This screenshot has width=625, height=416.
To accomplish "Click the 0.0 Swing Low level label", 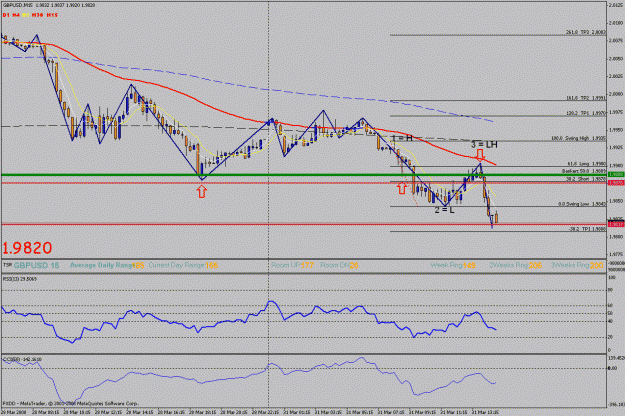I will (x=582, y=204).
